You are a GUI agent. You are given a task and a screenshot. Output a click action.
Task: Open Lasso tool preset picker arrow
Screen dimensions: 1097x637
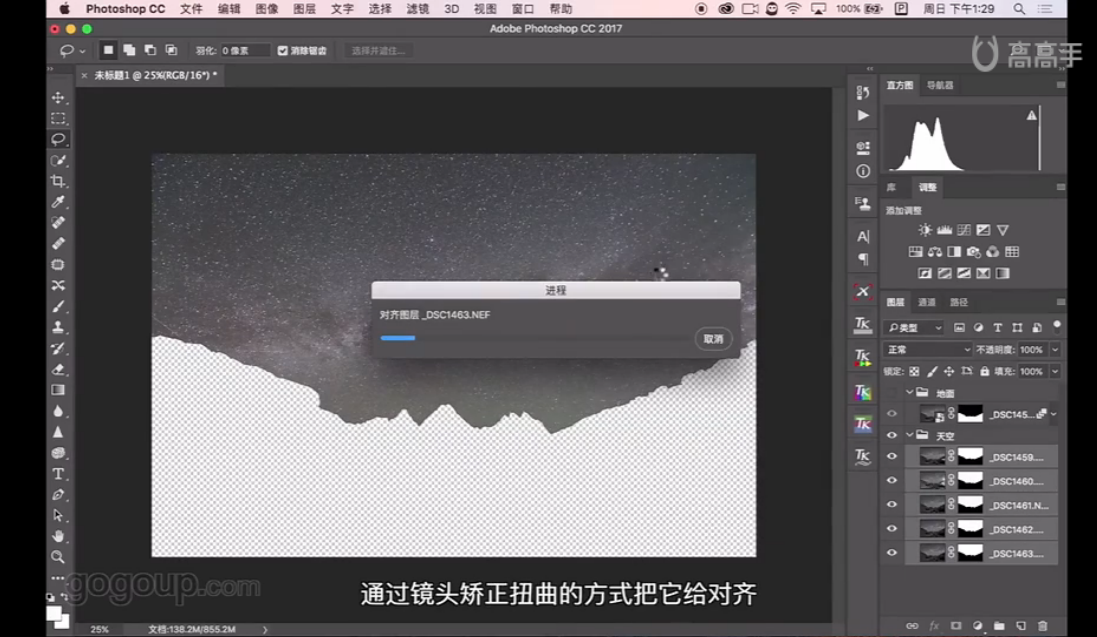point(83,51)
